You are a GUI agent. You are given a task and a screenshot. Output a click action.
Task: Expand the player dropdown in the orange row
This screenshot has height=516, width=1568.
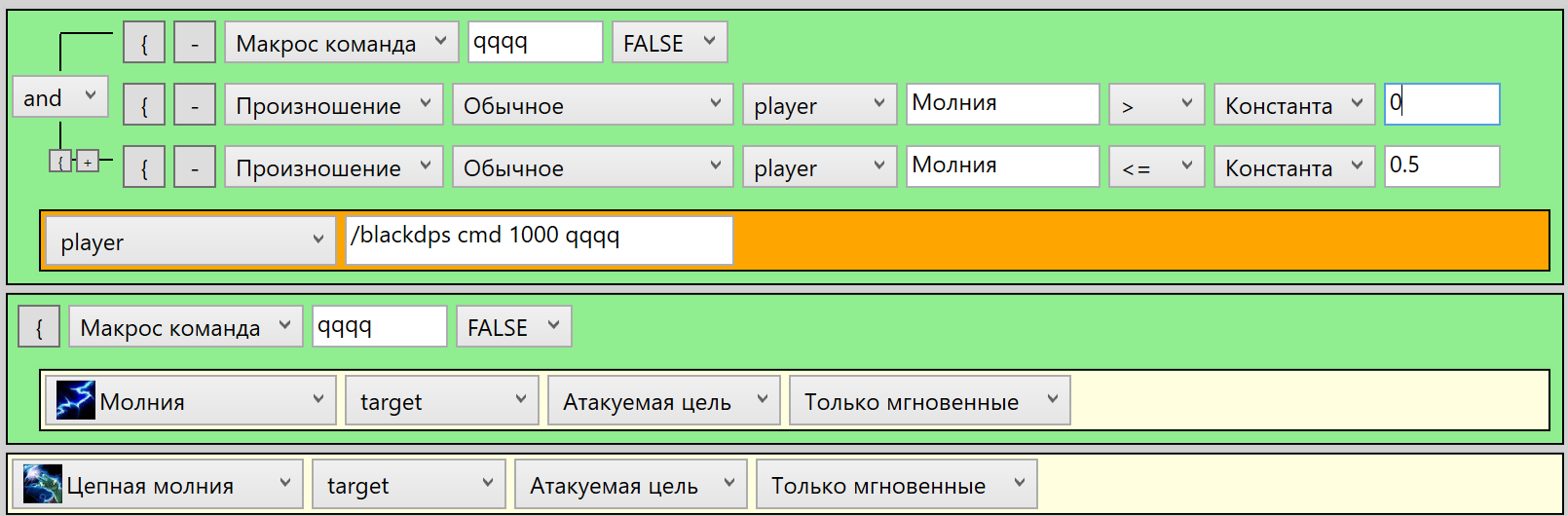(x=190, y=241)
